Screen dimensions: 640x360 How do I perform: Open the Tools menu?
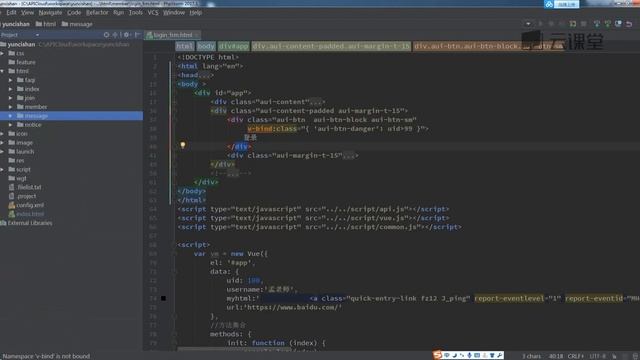136,13
